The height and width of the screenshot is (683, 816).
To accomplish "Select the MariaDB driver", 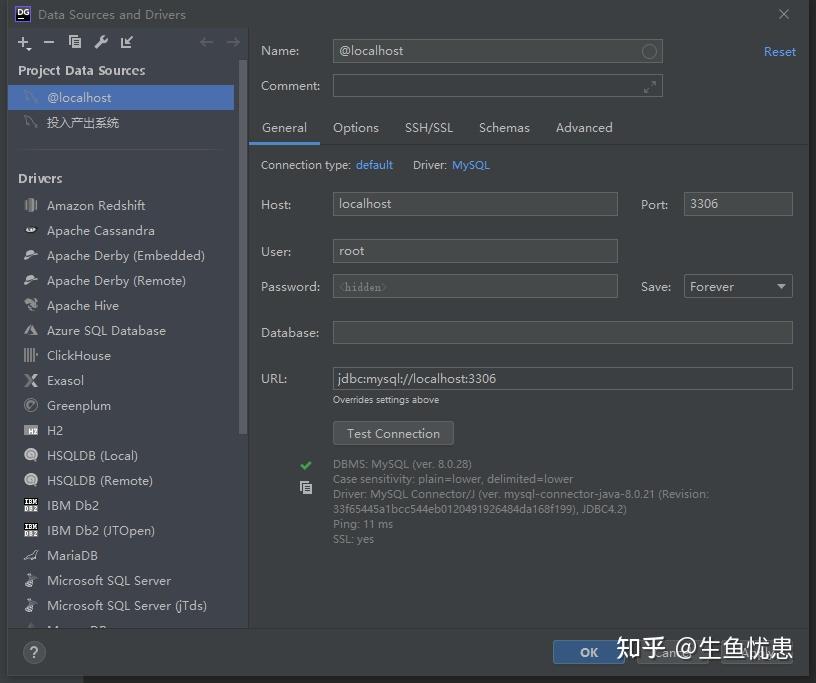I will (74, 555).
